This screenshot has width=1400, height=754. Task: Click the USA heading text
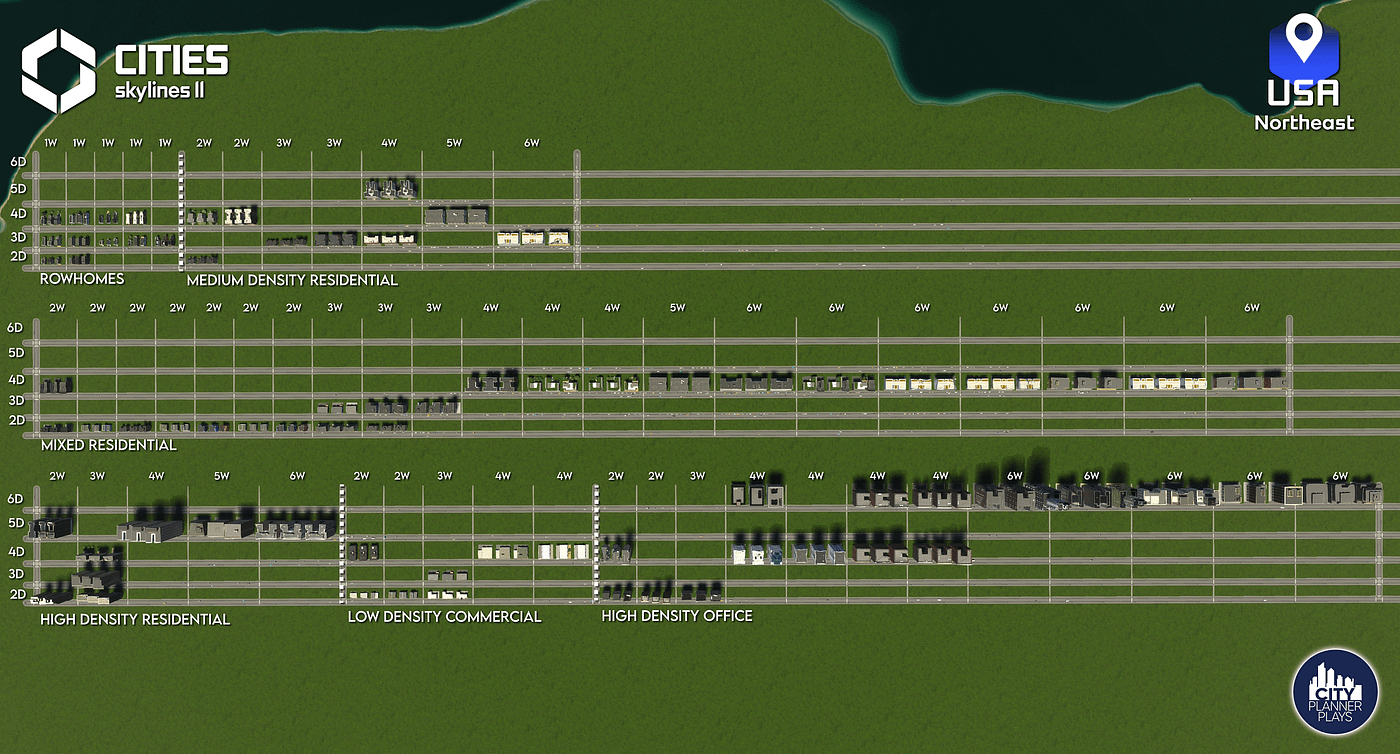1304,93
